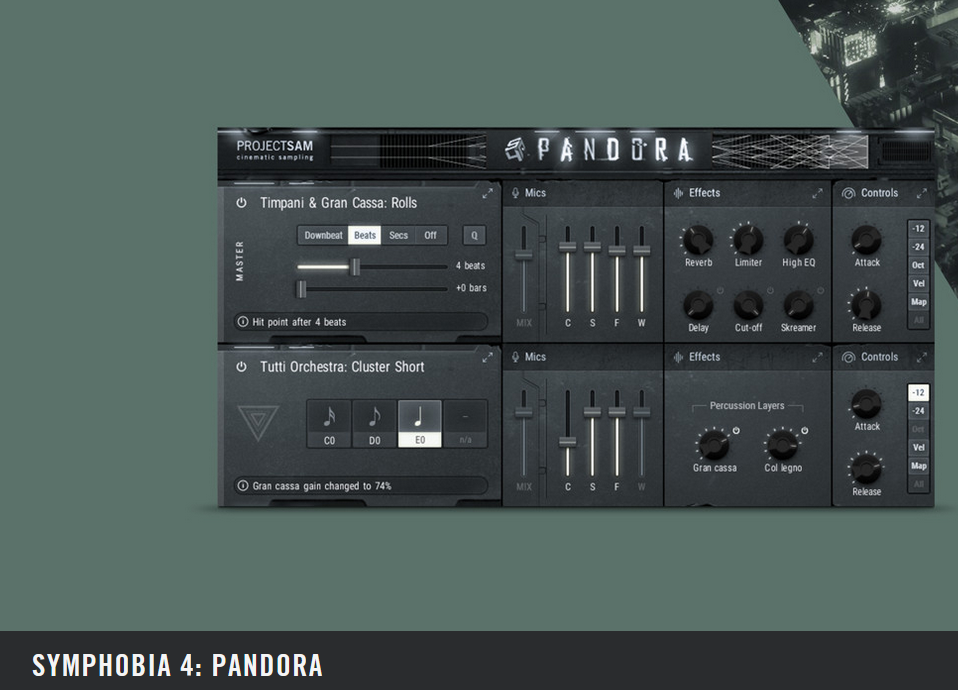Expand the Controls panel in the Tutti Orchestra row
This screenshot has width=958, height=690.
coord(922,358)
